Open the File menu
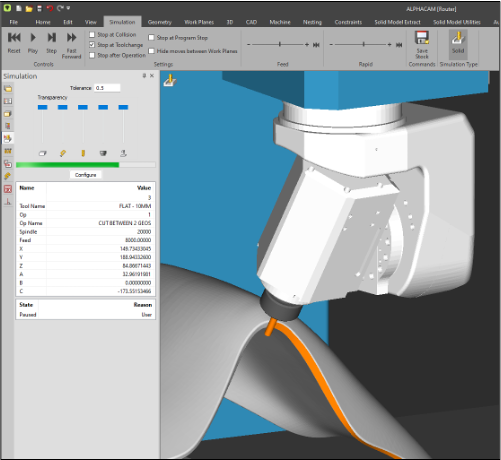The width and height of the screenshot is (501, 460). pos(14,22)
